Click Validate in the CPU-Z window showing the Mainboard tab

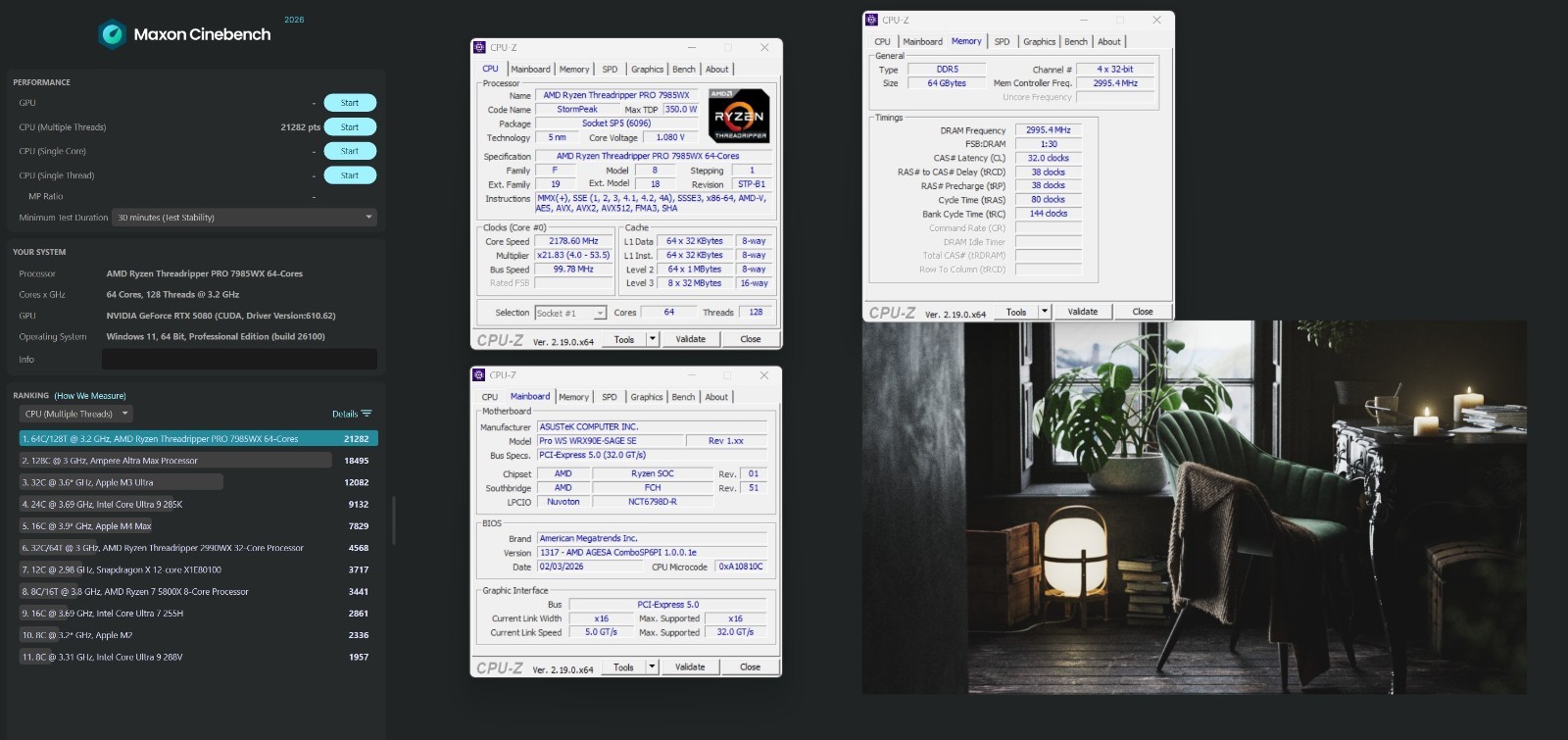coord(690,666)
